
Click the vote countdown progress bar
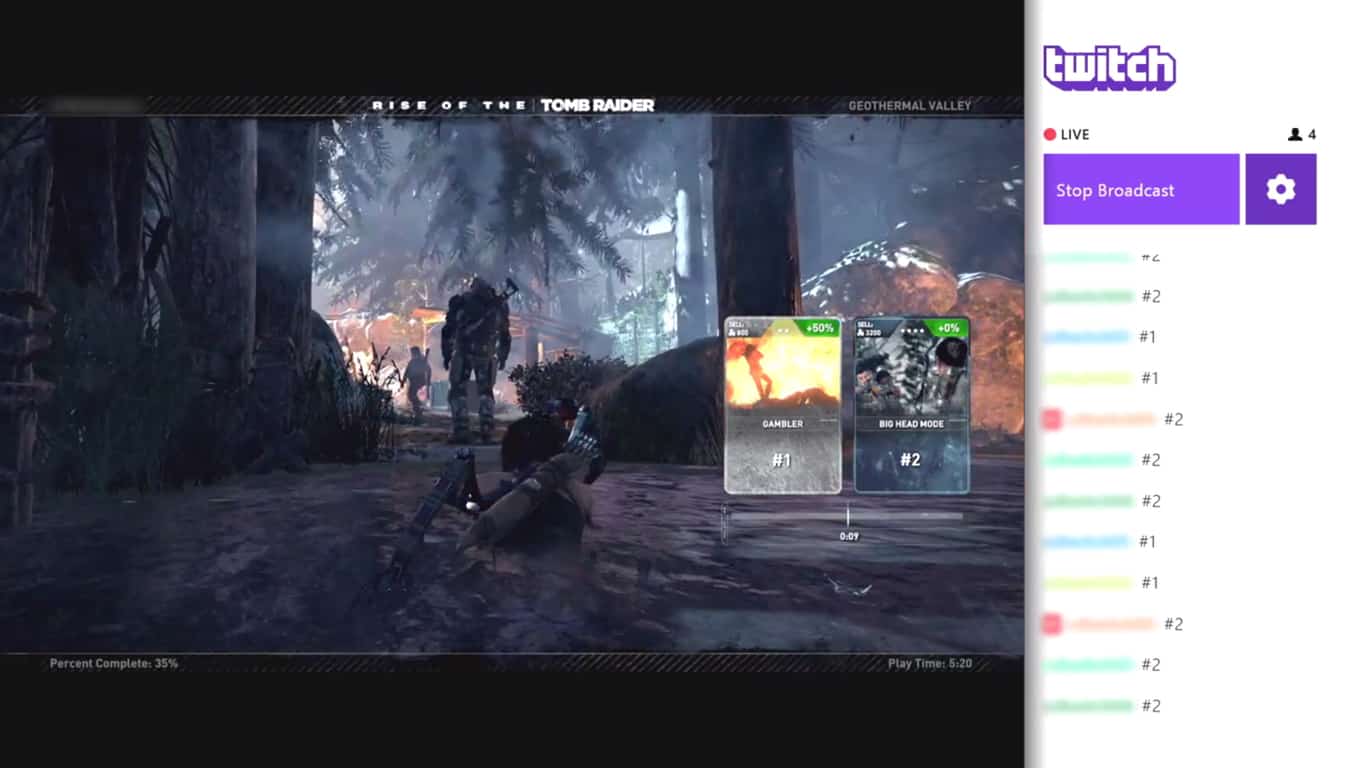pos(845,516)
